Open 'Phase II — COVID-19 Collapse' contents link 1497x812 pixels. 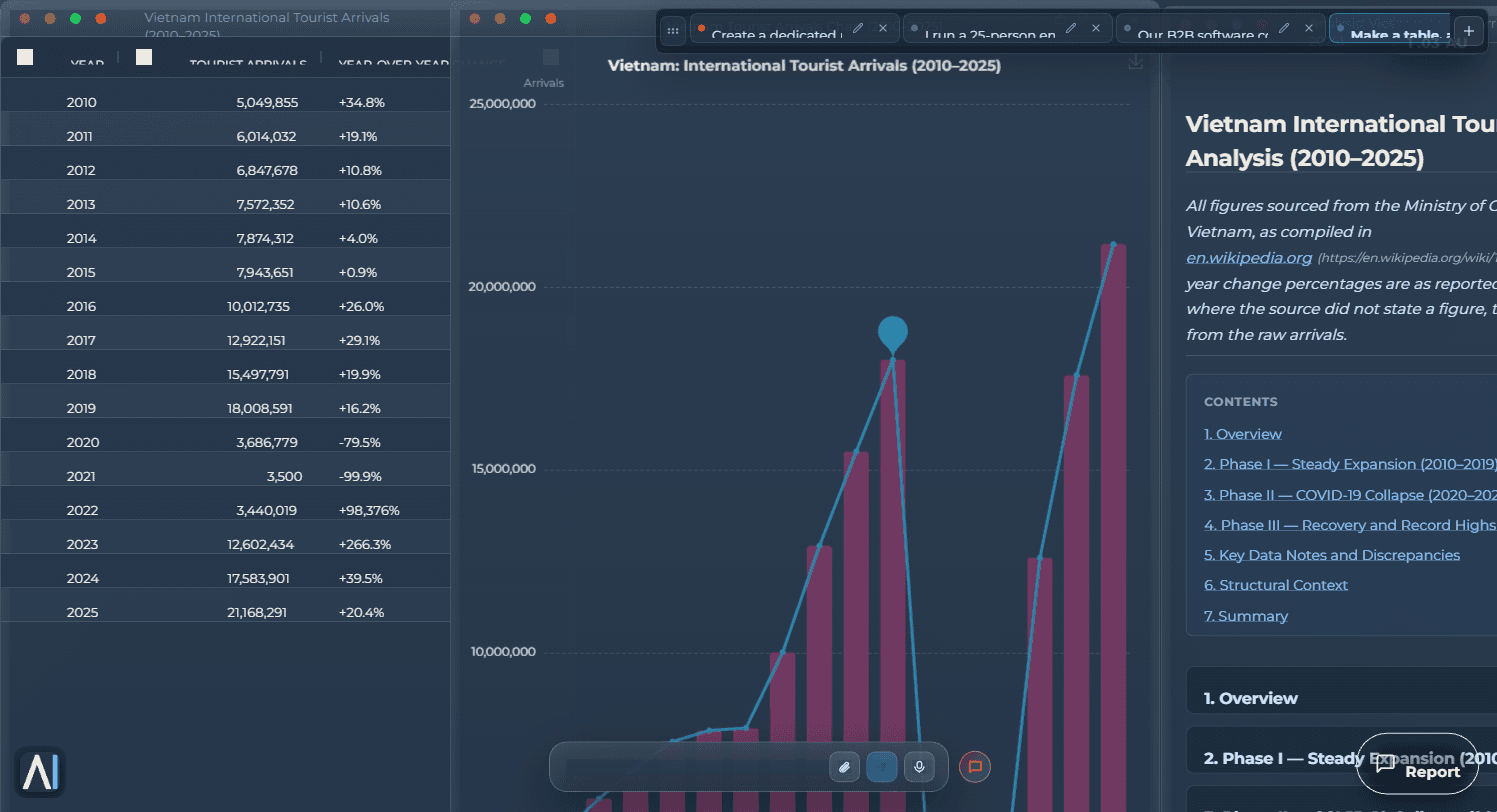coord(1350,495)
